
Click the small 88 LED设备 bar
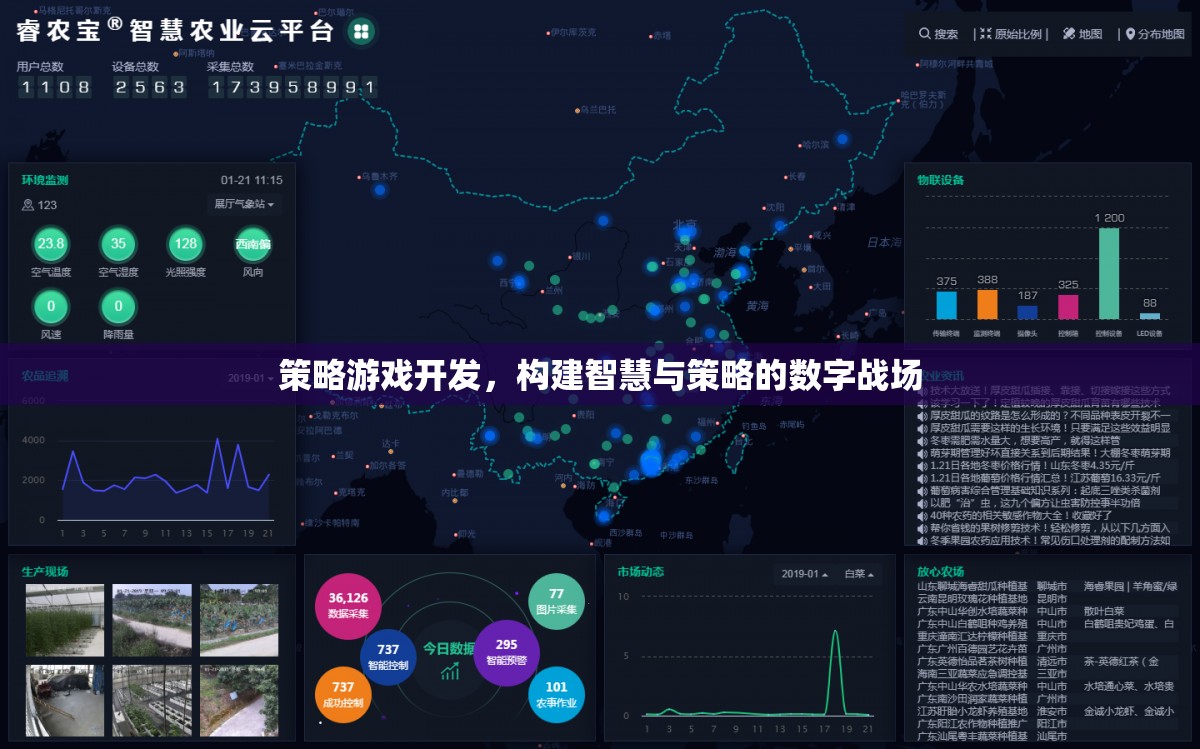1150,315
